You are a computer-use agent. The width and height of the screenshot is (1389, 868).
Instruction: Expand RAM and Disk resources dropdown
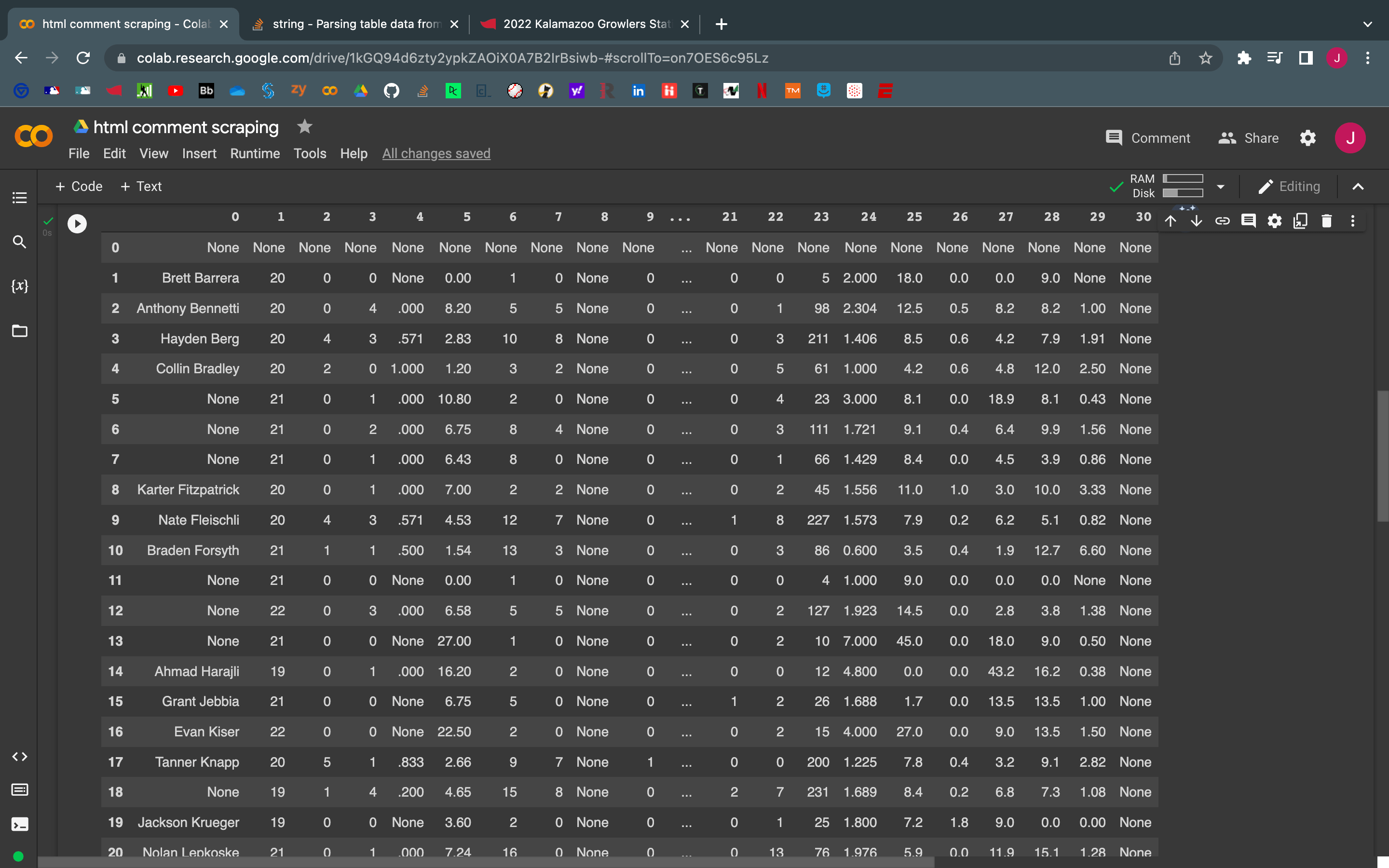tap(1220, 187)
